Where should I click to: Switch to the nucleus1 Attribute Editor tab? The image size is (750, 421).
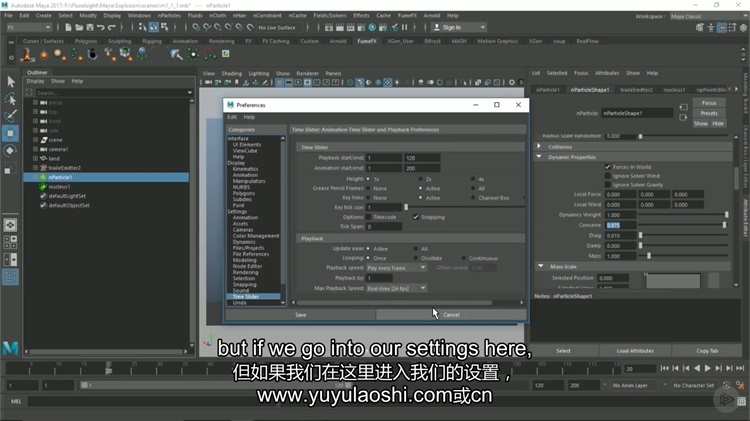674,90
